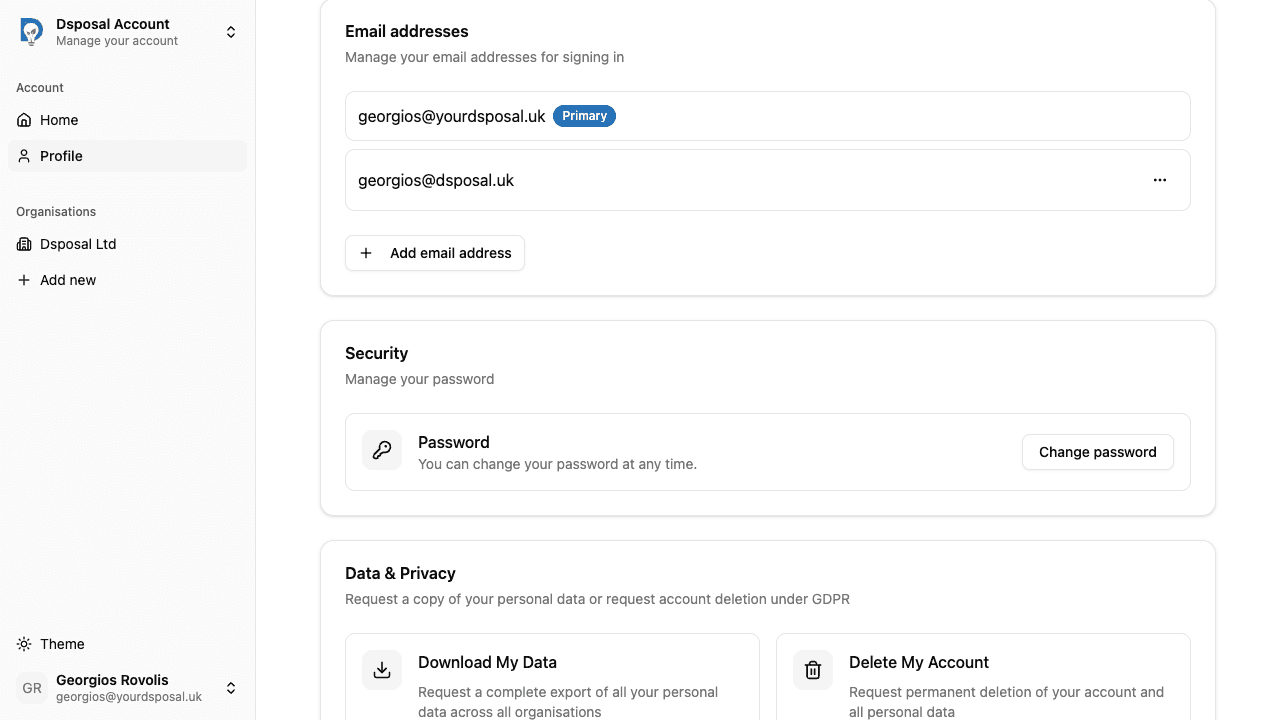
Task: Click the sun icon next to Theme
Action: [x=23, y=643]
